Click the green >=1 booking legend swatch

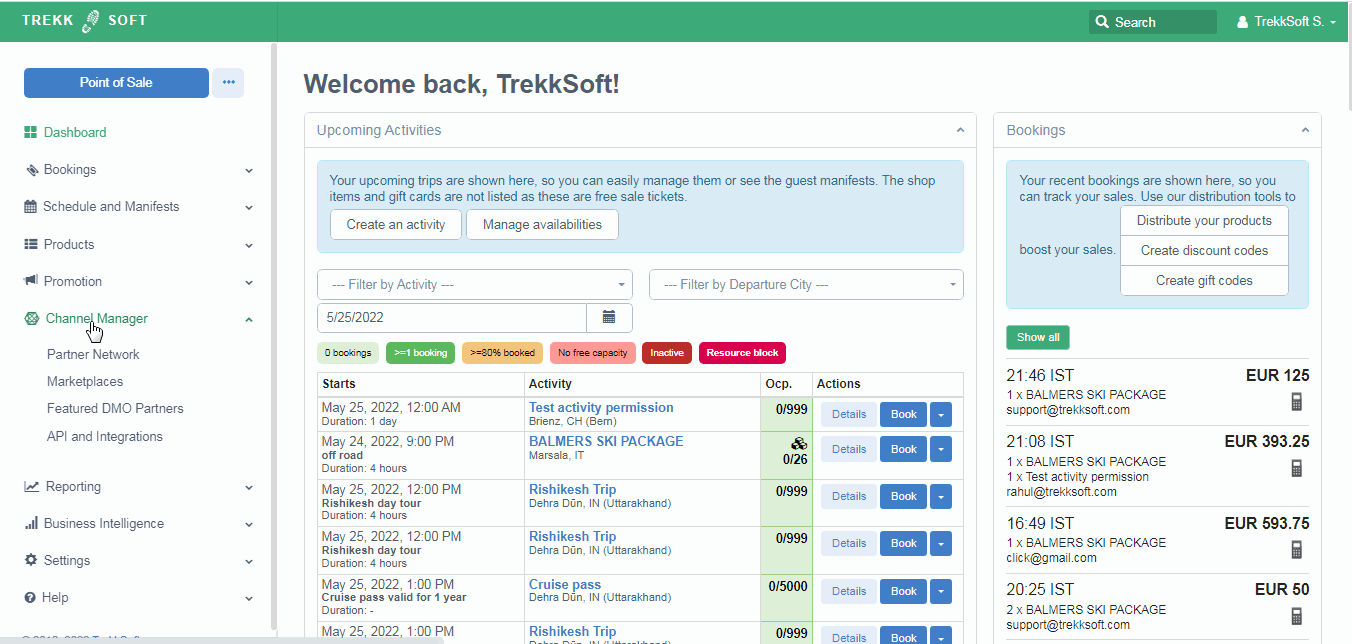420,353
